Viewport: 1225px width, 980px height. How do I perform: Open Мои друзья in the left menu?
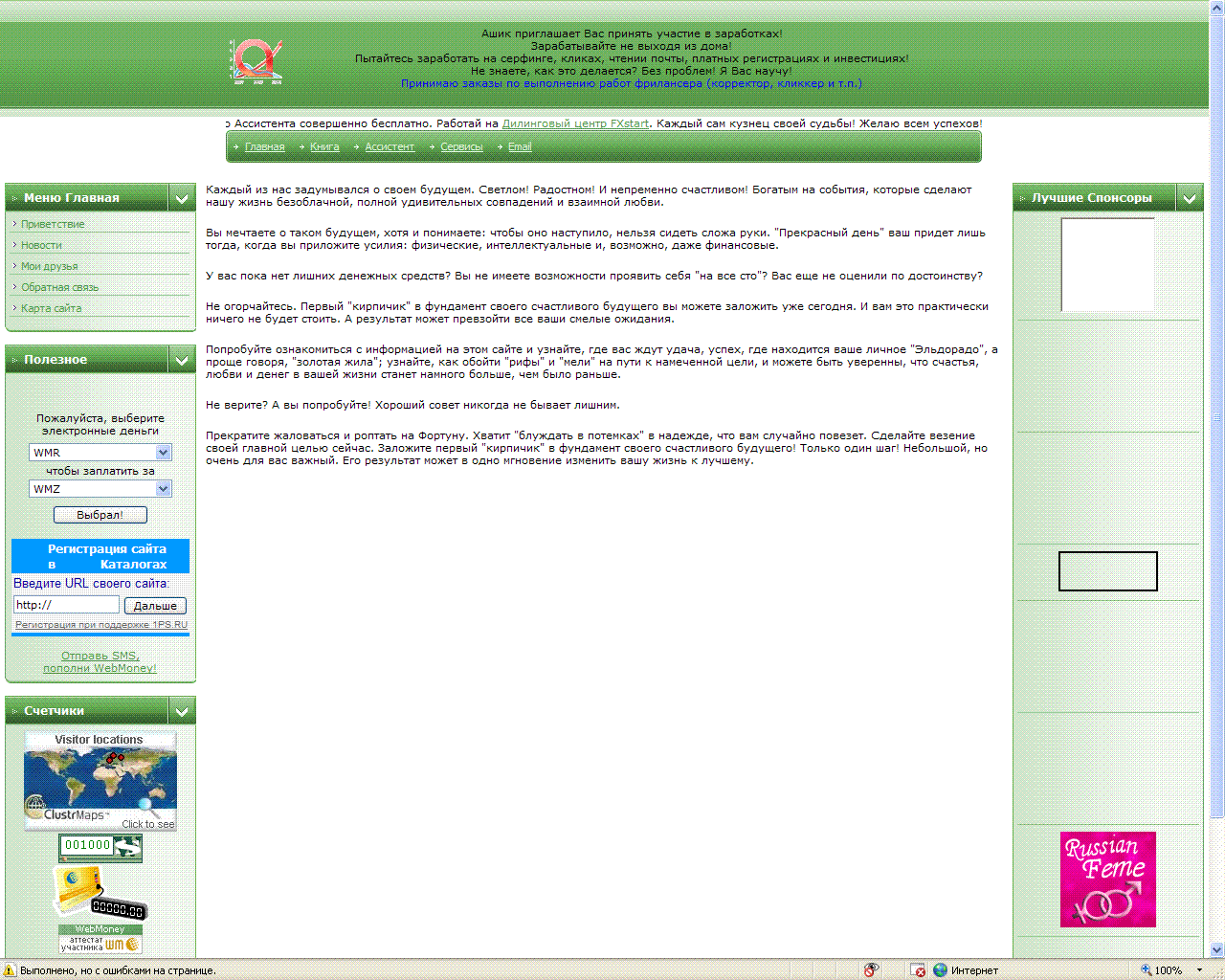(50, 266)
